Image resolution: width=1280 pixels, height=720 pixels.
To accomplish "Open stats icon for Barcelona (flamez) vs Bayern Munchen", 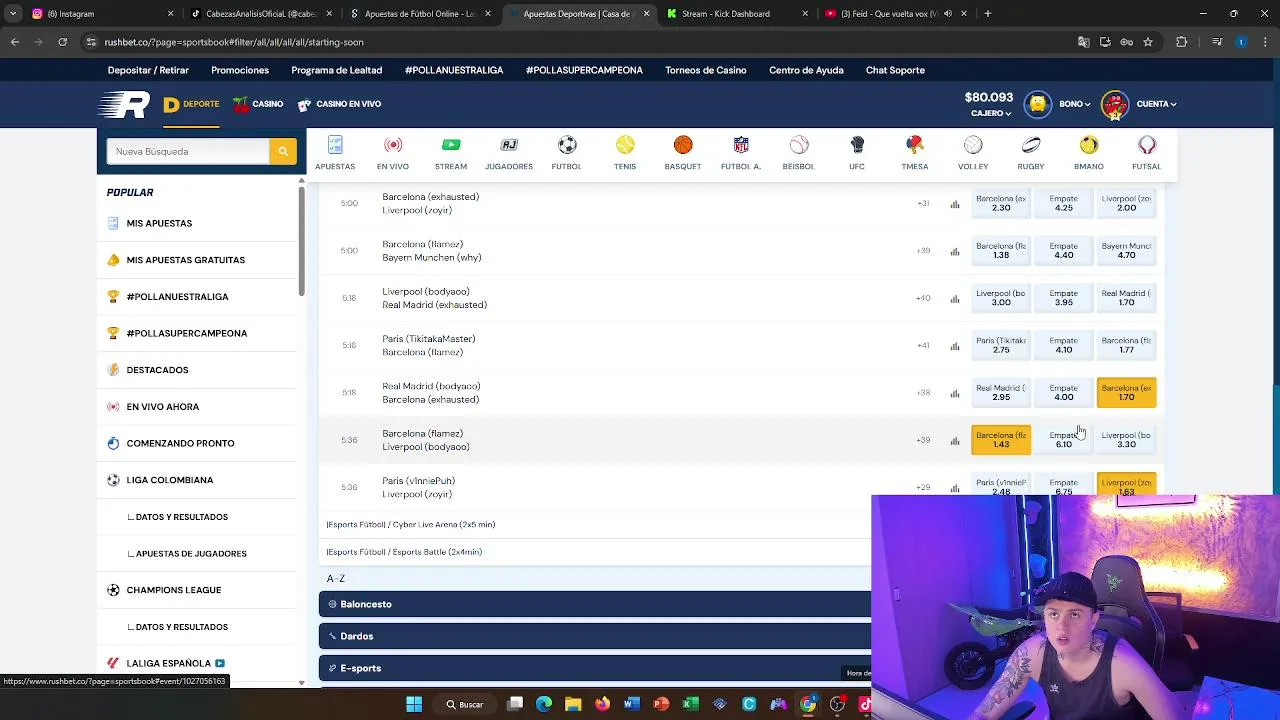I will [955, 251].
